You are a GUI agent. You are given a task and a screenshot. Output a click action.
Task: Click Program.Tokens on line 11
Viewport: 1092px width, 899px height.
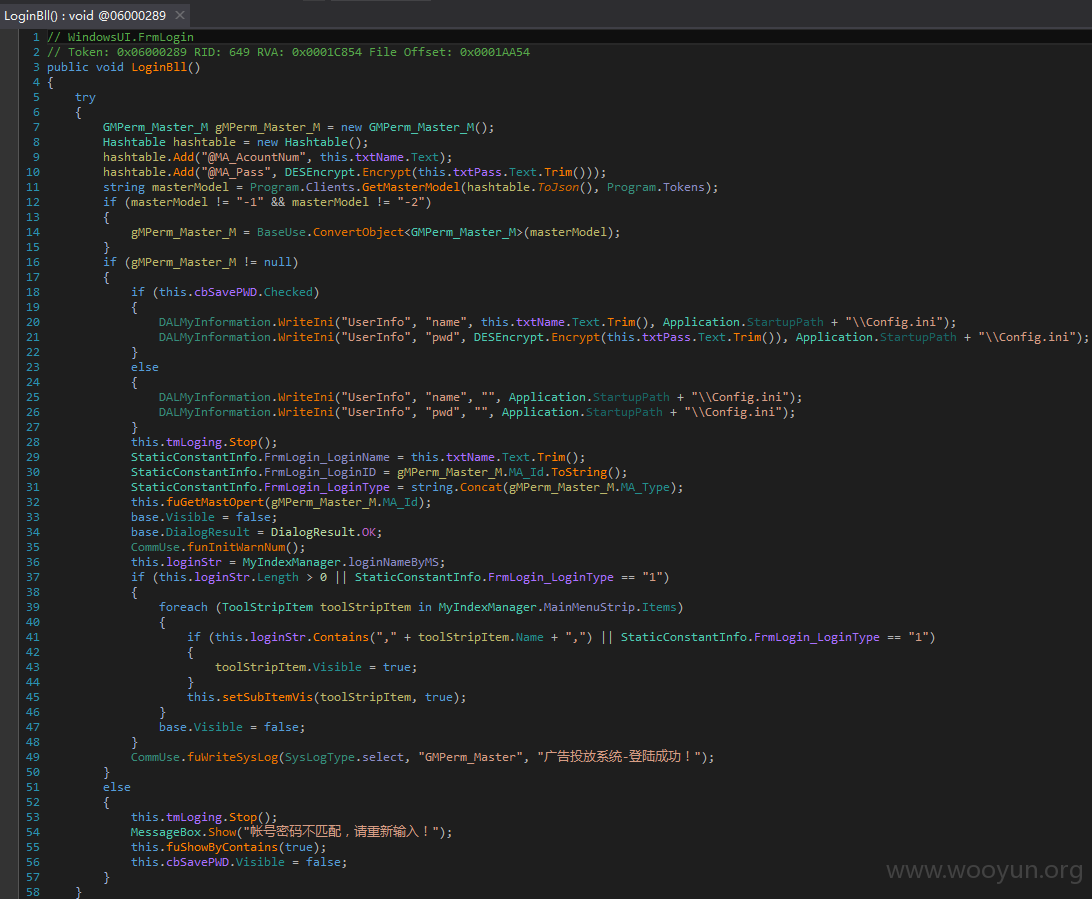(655, 187)
